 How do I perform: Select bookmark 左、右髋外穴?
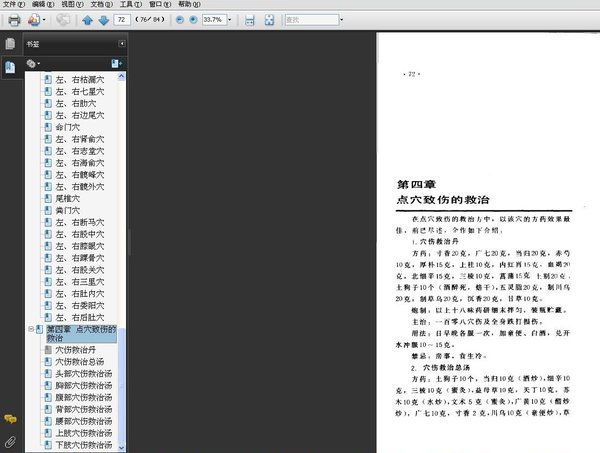point(80,186)
